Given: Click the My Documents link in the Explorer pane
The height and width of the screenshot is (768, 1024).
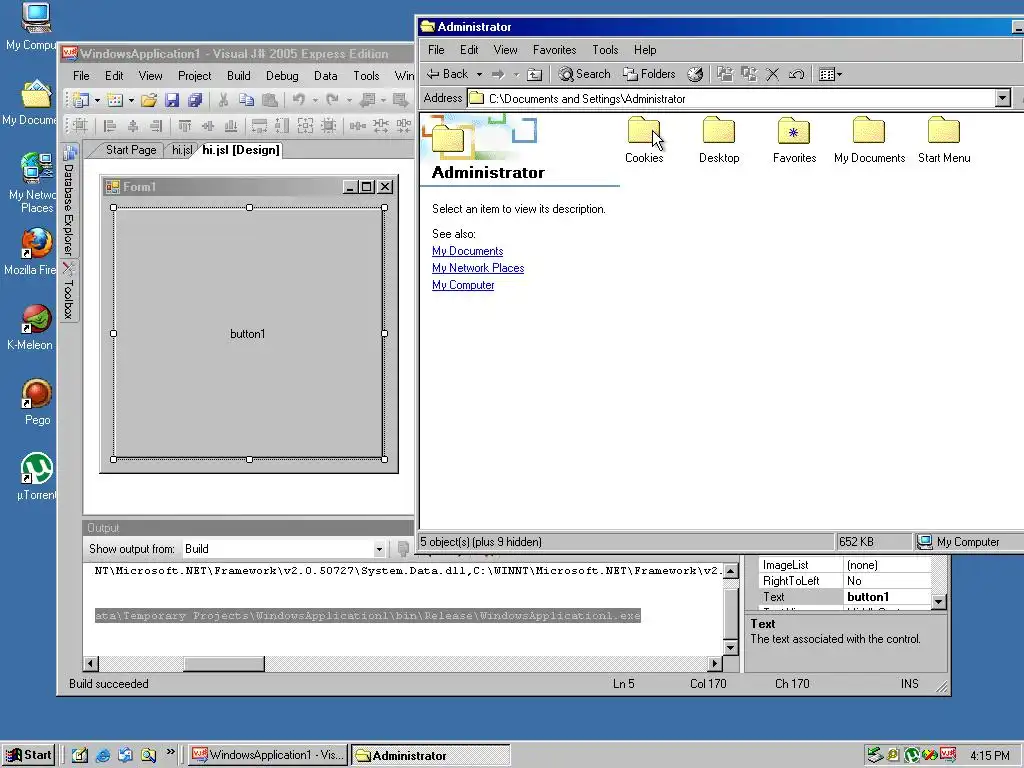Looking at the screenshot, I should 468,251.
